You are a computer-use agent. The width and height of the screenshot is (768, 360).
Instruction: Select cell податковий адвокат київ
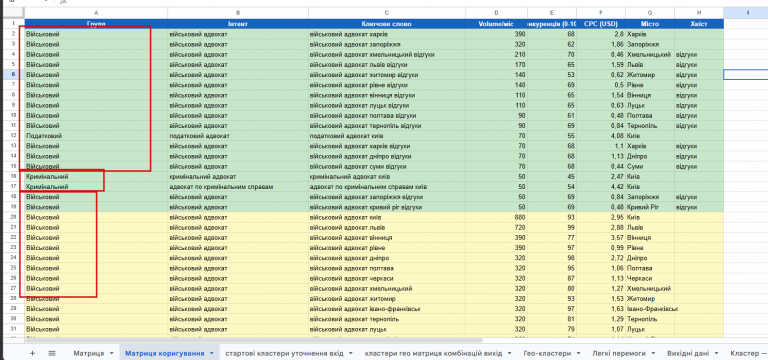[387, 136]
